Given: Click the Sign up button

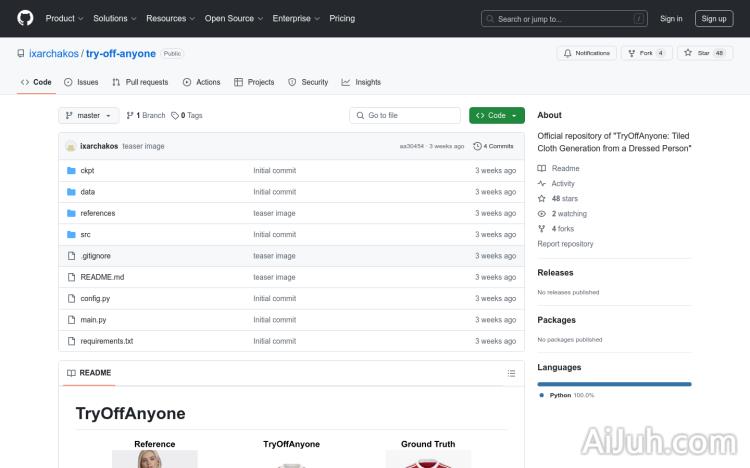Looking at the screenshot, I should point(714,18).
